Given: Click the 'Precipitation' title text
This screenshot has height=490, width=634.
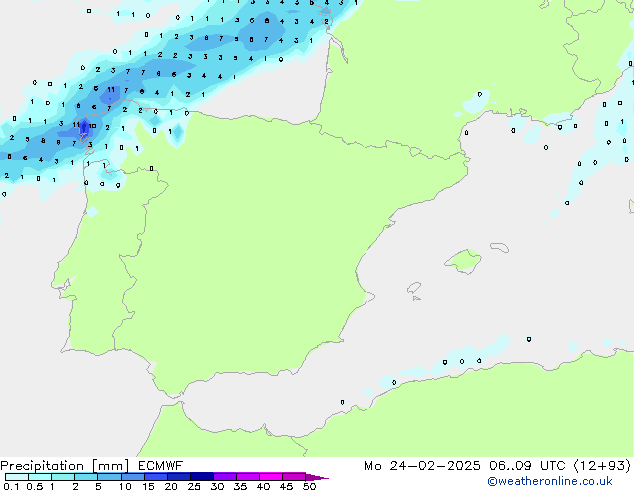Looking at the screenshot, I should 42,466.
